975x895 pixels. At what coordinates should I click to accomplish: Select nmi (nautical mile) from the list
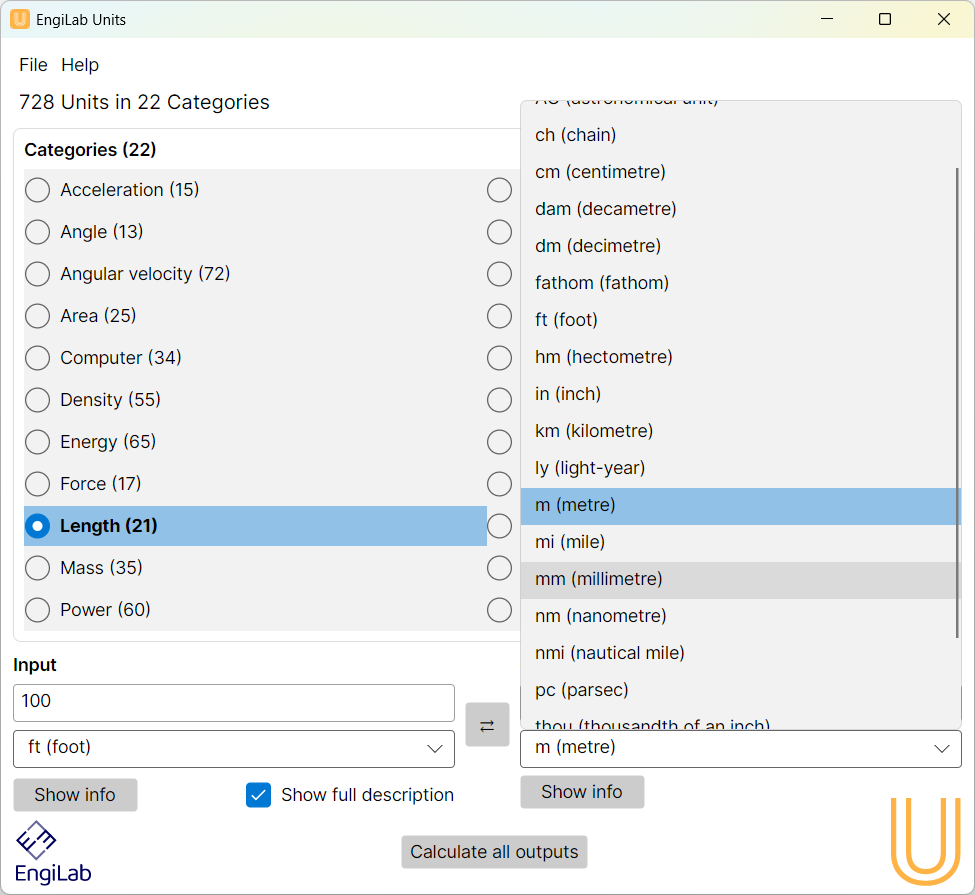click(x=610, y=653)
